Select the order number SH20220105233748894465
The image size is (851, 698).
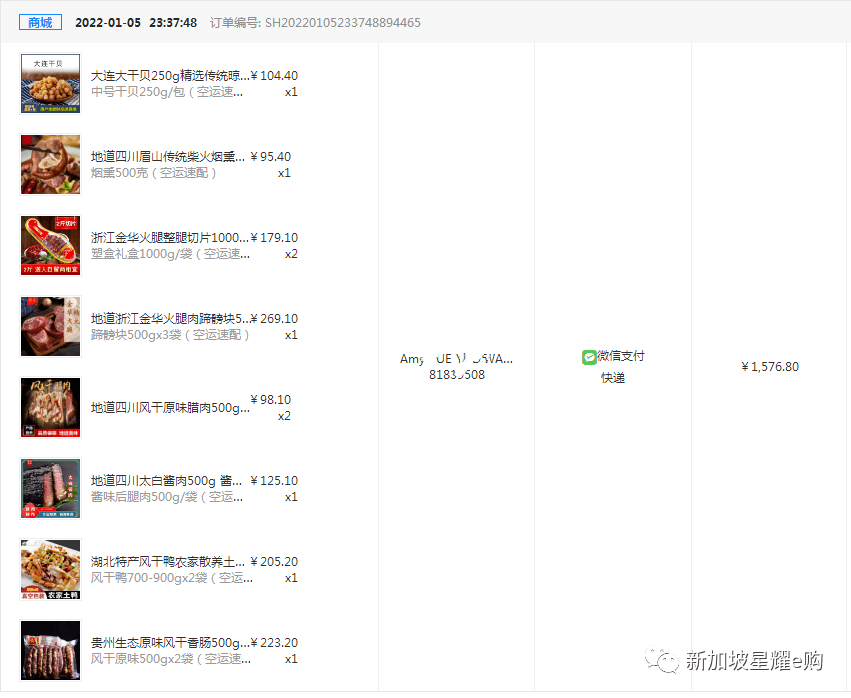343,22
